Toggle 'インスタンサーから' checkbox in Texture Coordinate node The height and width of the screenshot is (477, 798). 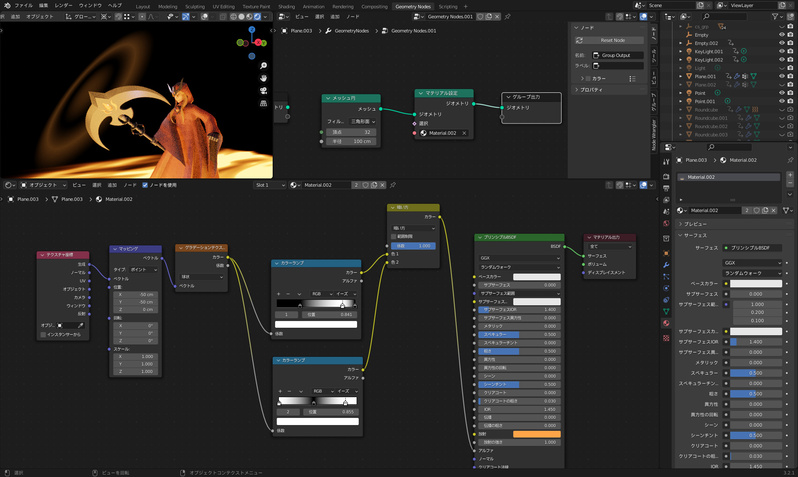(43, 335)
